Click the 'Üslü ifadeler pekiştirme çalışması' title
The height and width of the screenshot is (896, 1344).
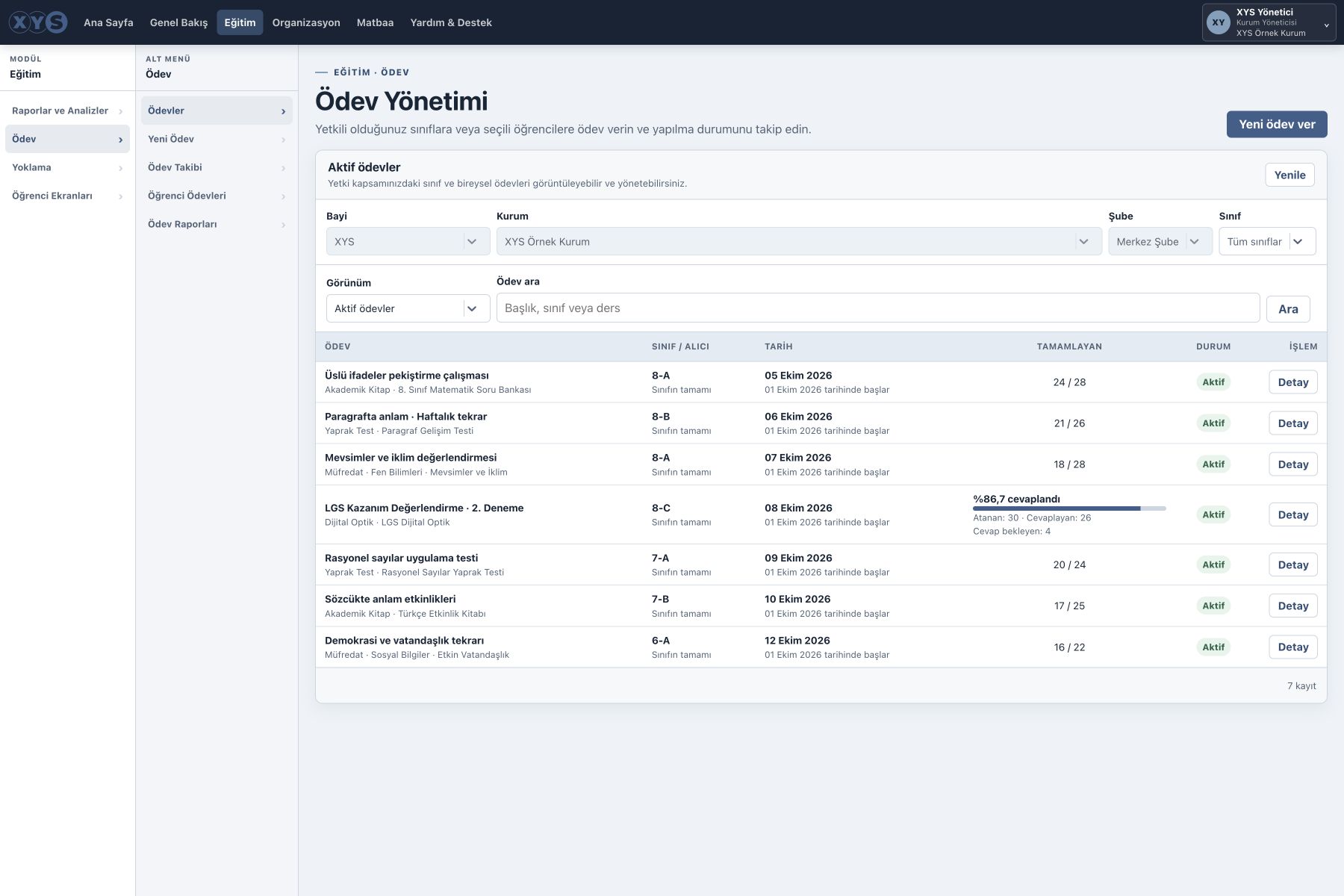[x=407, y=376]
